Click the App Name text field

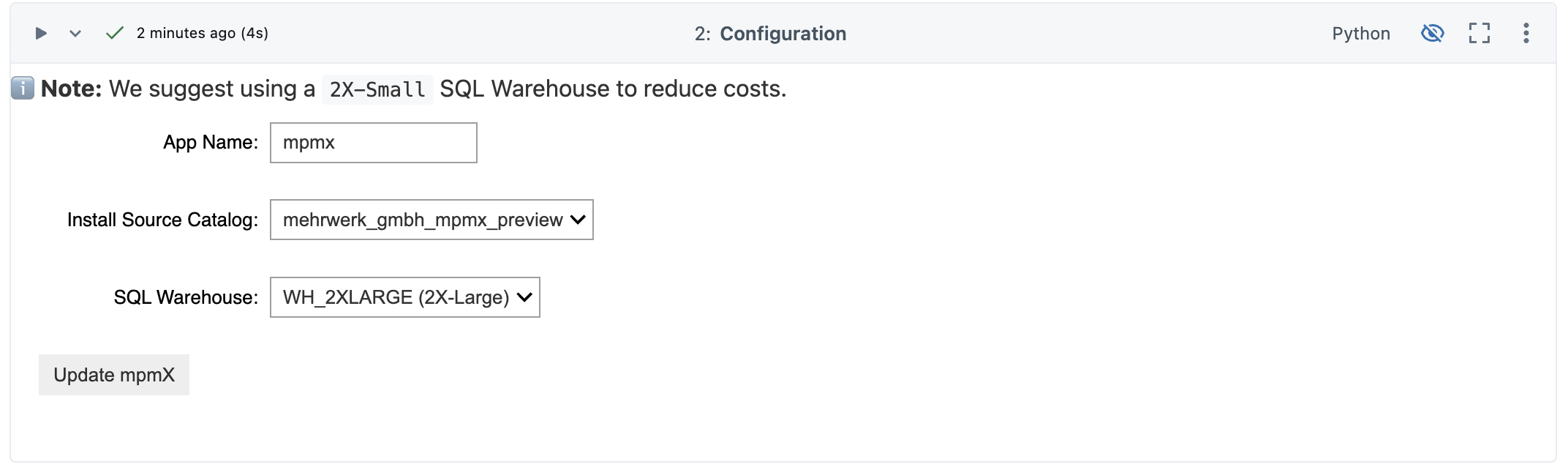(374, 143)
